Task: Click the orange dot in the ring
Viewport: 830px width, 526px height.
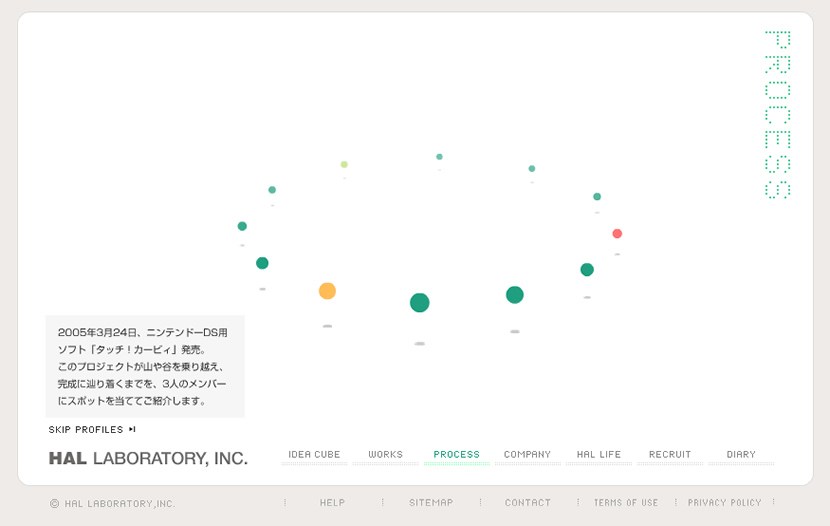Action: (x=327, y=291)
